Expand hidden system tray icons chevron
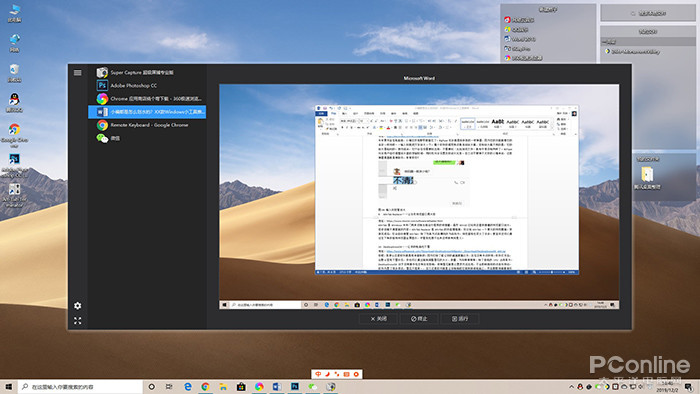This screenshot has height=394, width=700. [571, 386]
